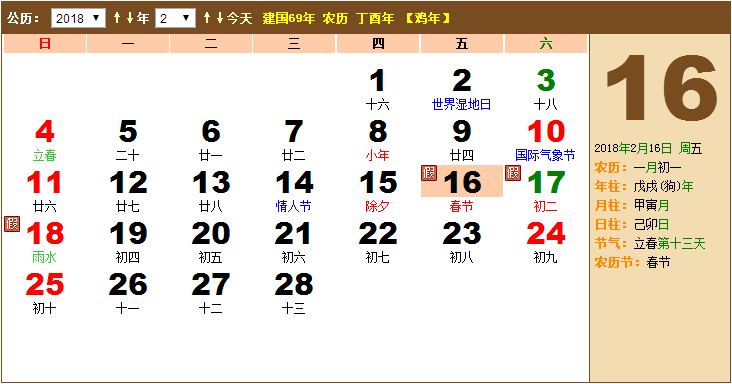
Task: Select day 17 初二
Action: coord(545,191)
